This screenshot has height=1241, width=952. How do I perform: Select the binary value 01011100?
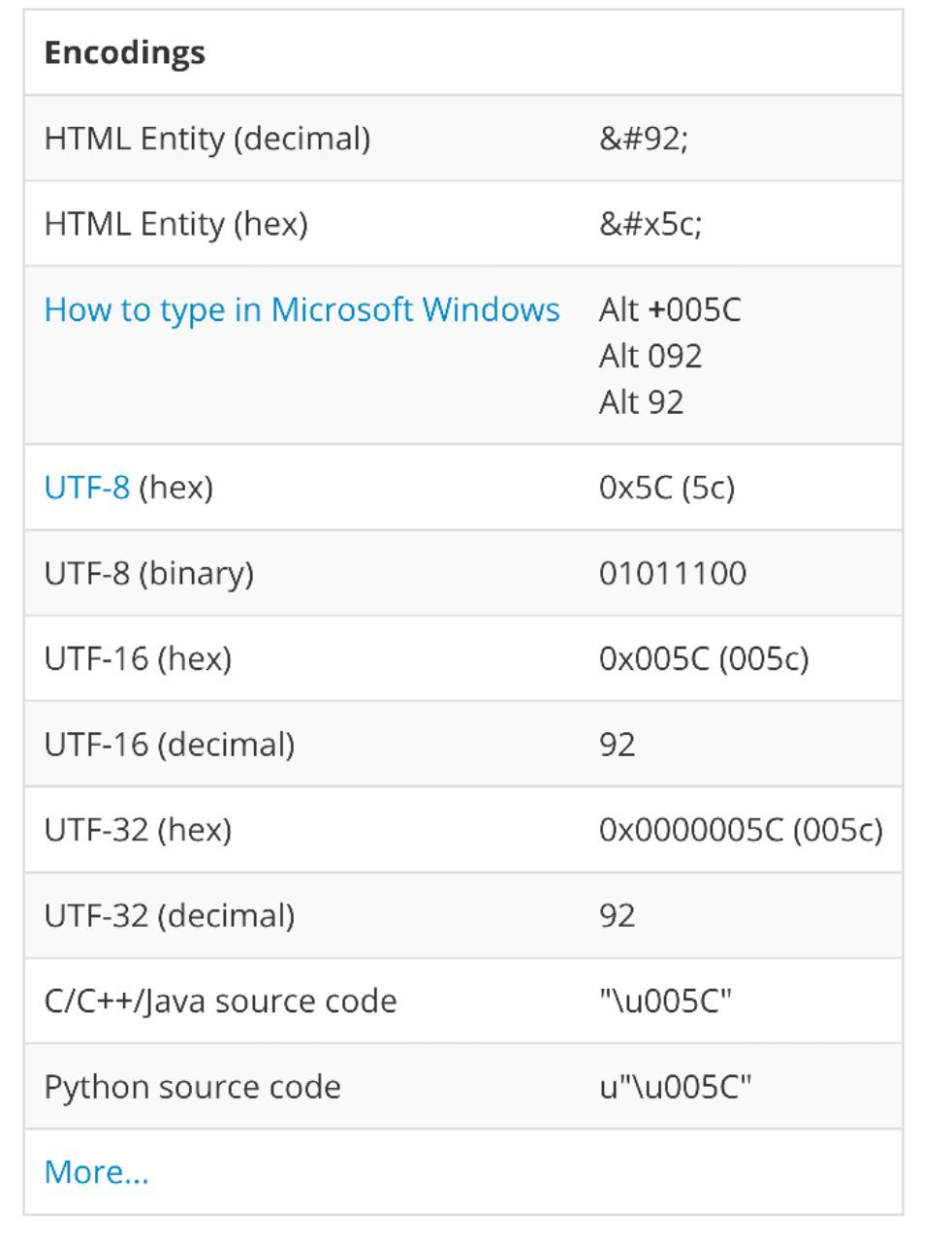(673, 573)
